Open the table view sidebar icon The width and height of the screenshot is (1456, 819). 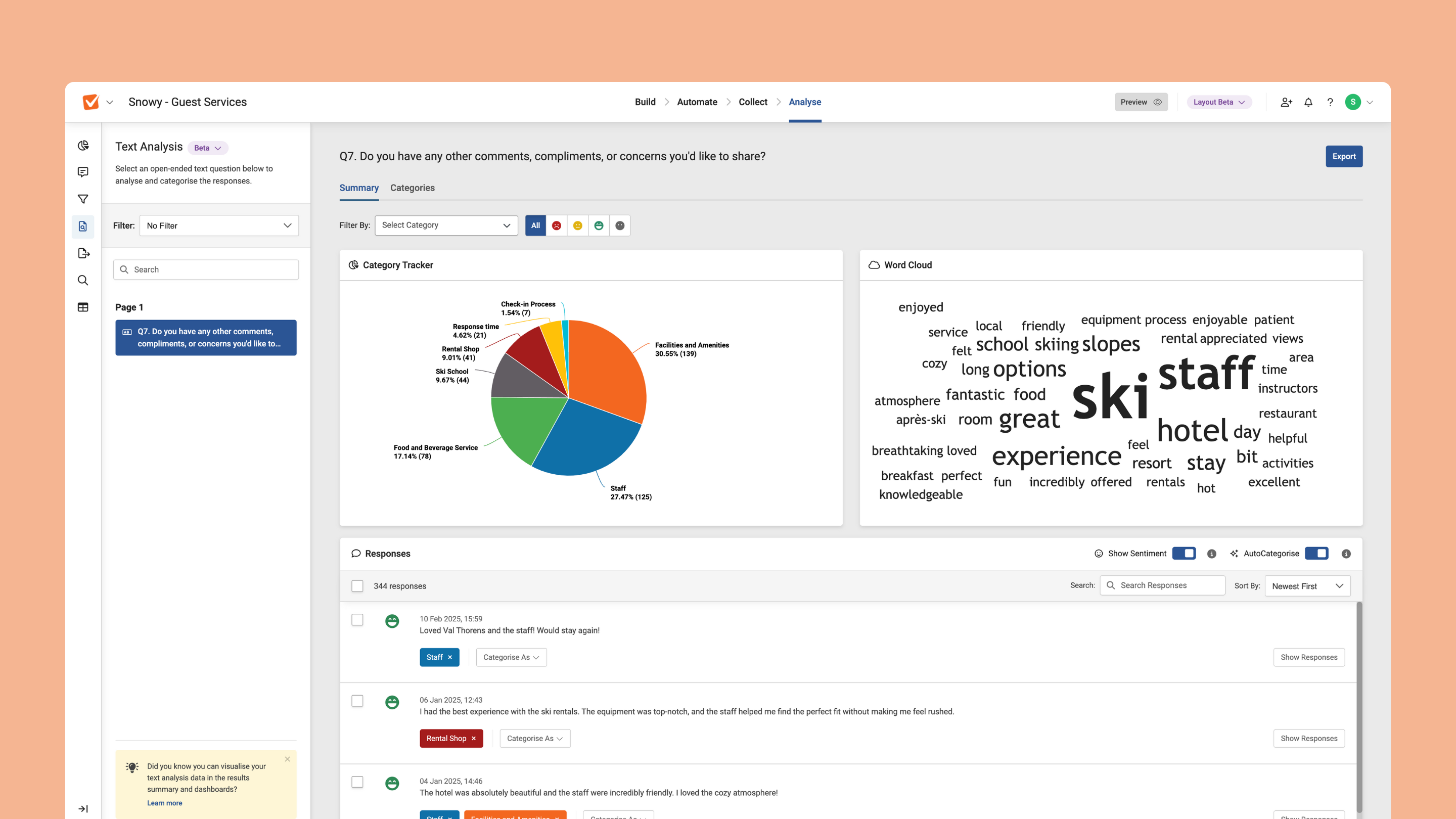[83, 307]
